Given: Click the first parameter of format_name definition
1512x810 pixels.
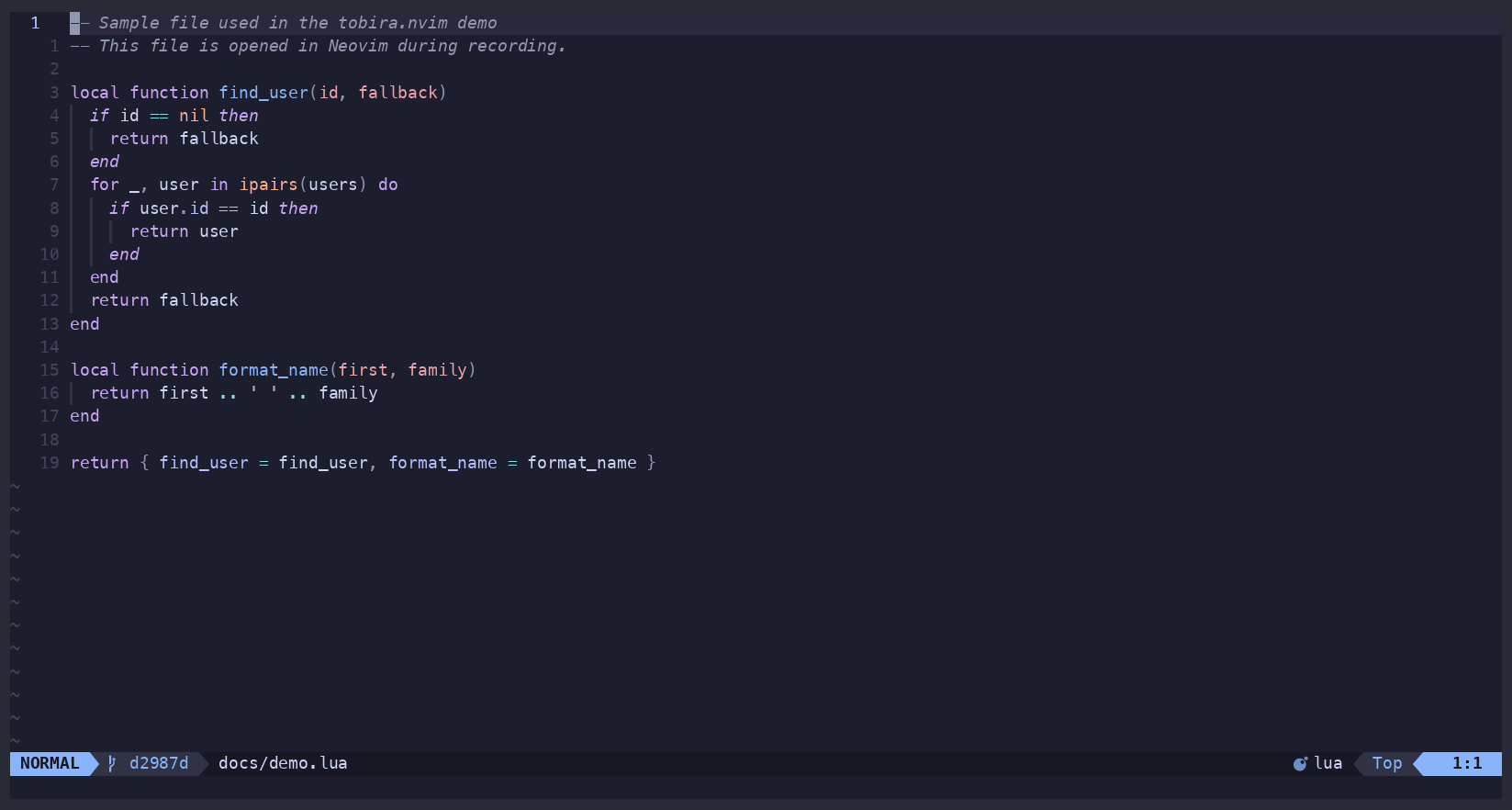Looking at the screenshot, I should [363, 370].
